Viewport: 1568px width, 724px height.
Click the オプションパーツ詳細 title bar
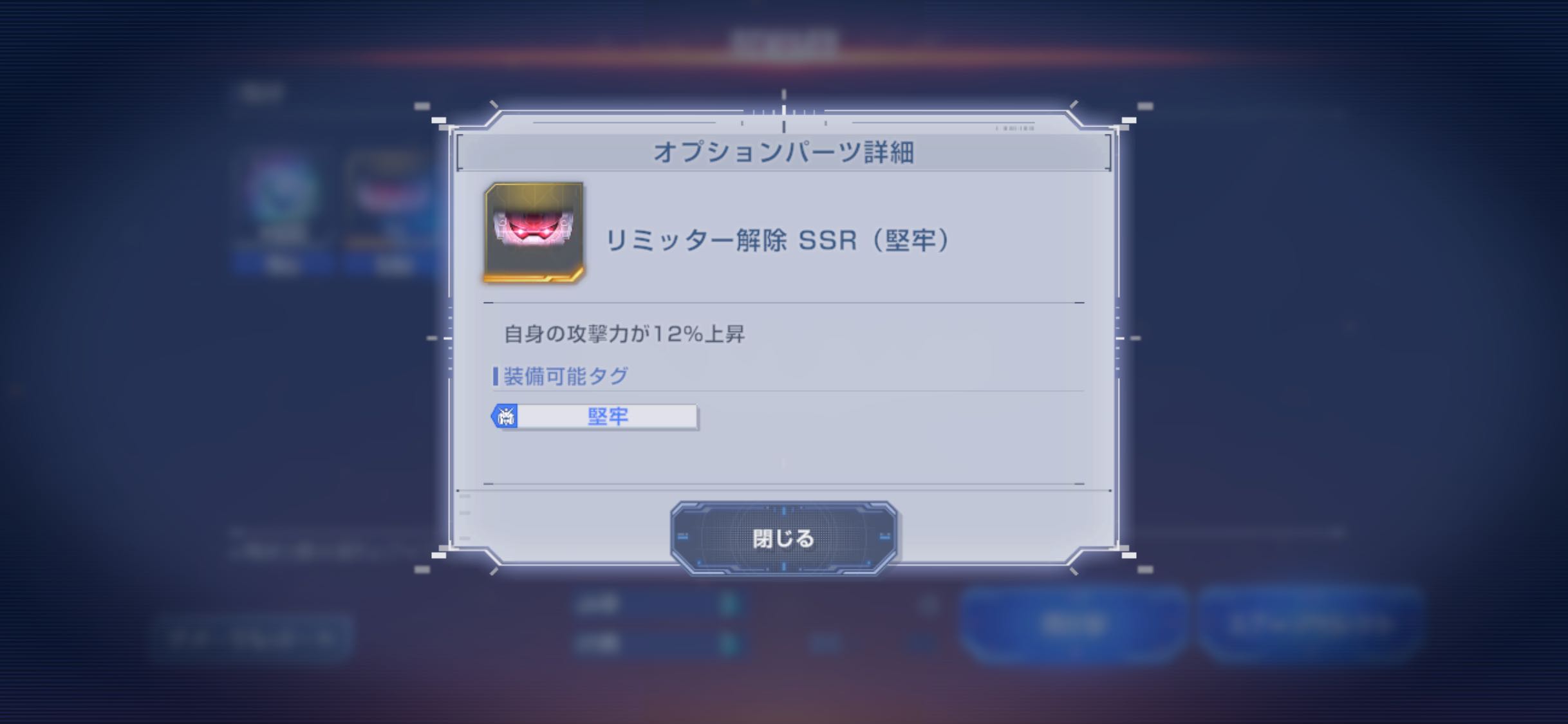783,153
